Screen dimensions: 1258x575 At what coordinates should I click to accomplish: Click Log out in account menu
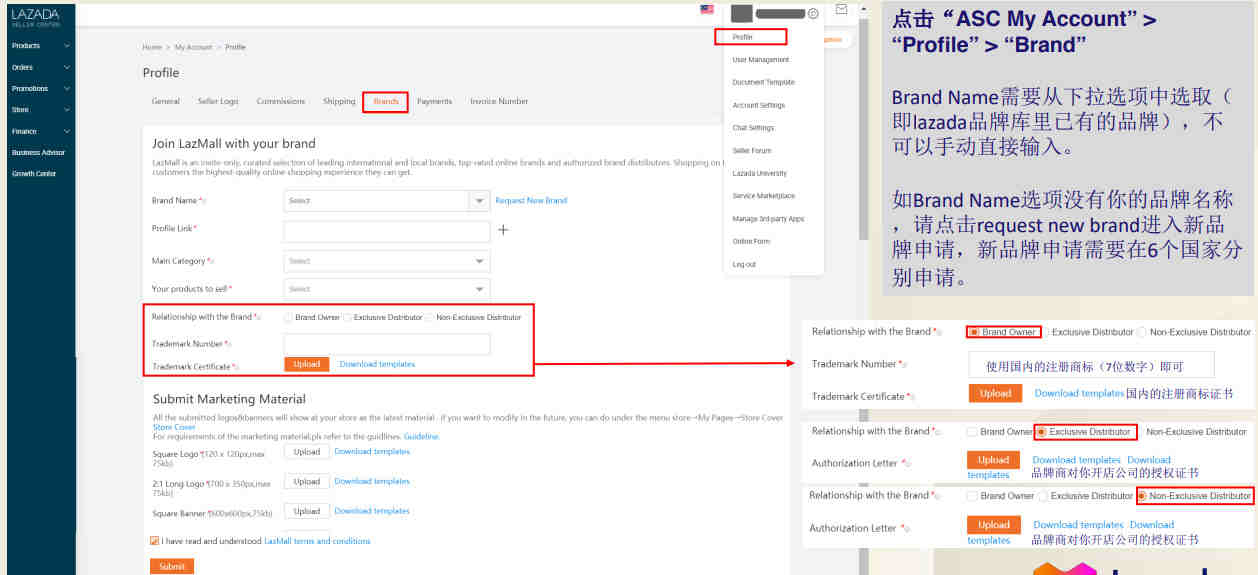[745, 265]
